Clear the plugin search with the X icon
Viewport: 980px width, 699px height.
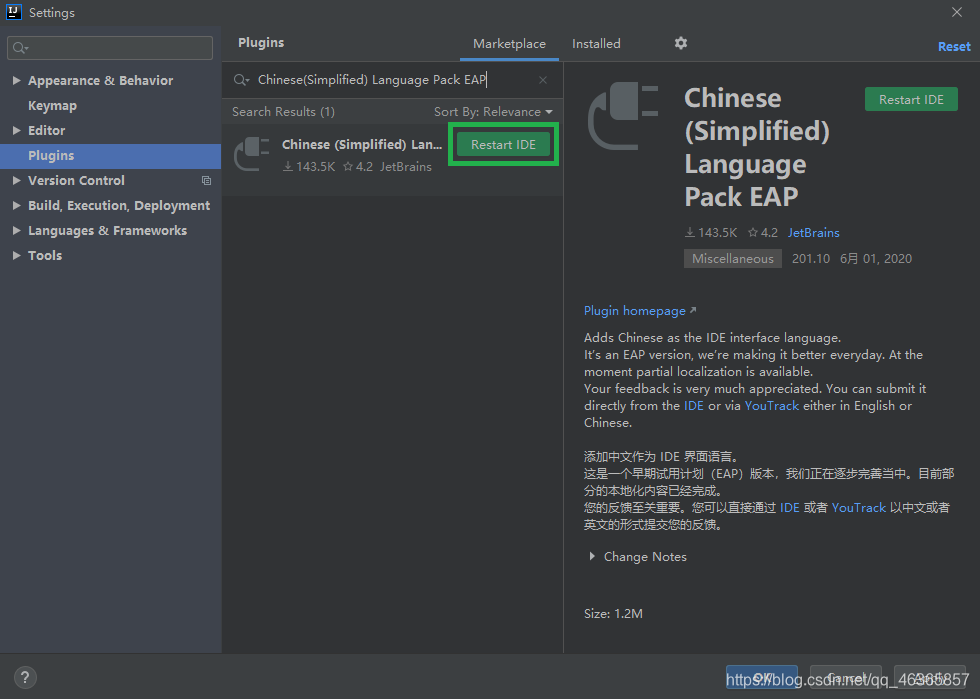pos(543,80)
